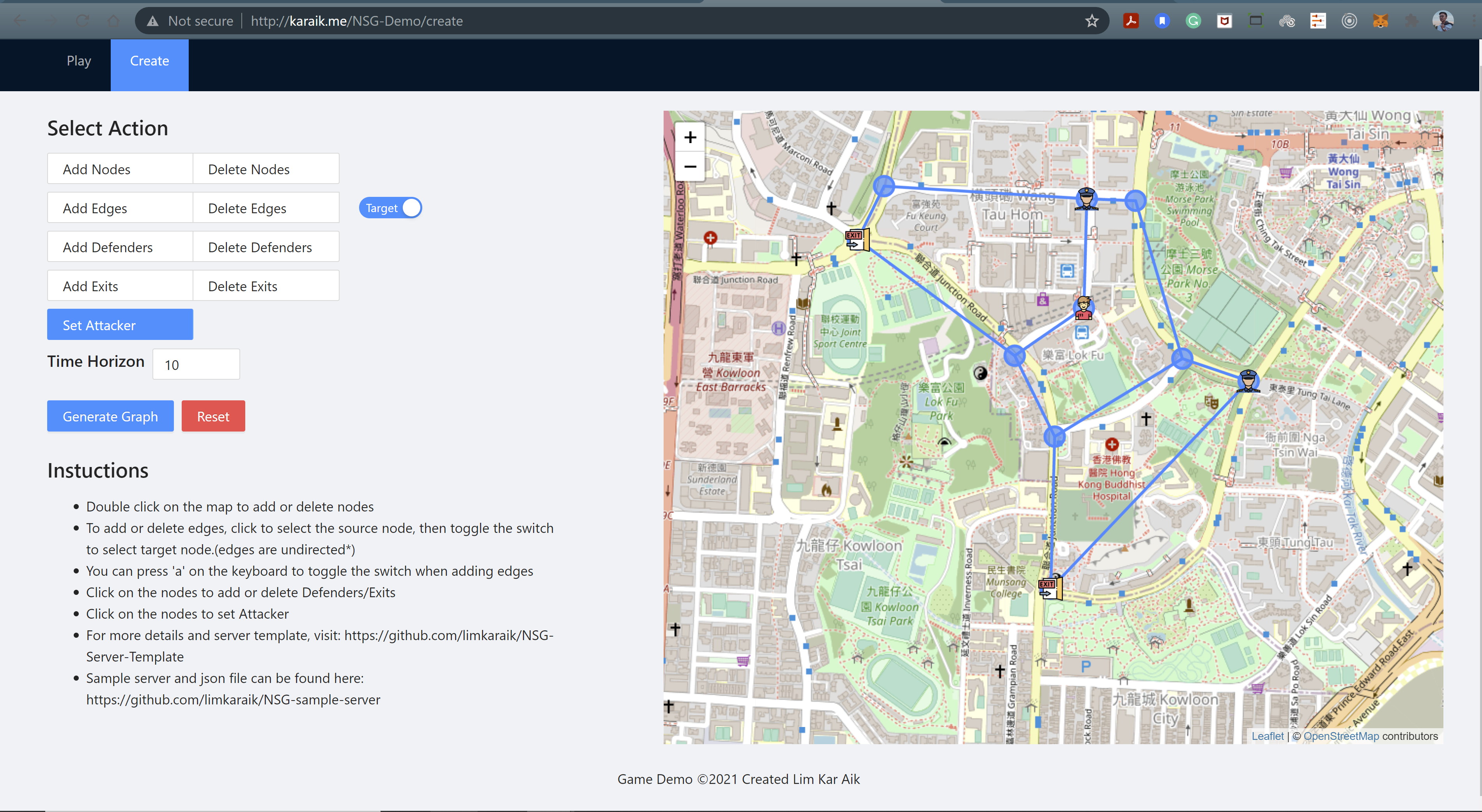Viewport: 1482px width, 812px height.
Task: Click the top-left graph node near Marconi Road
Action: [884, 186]
